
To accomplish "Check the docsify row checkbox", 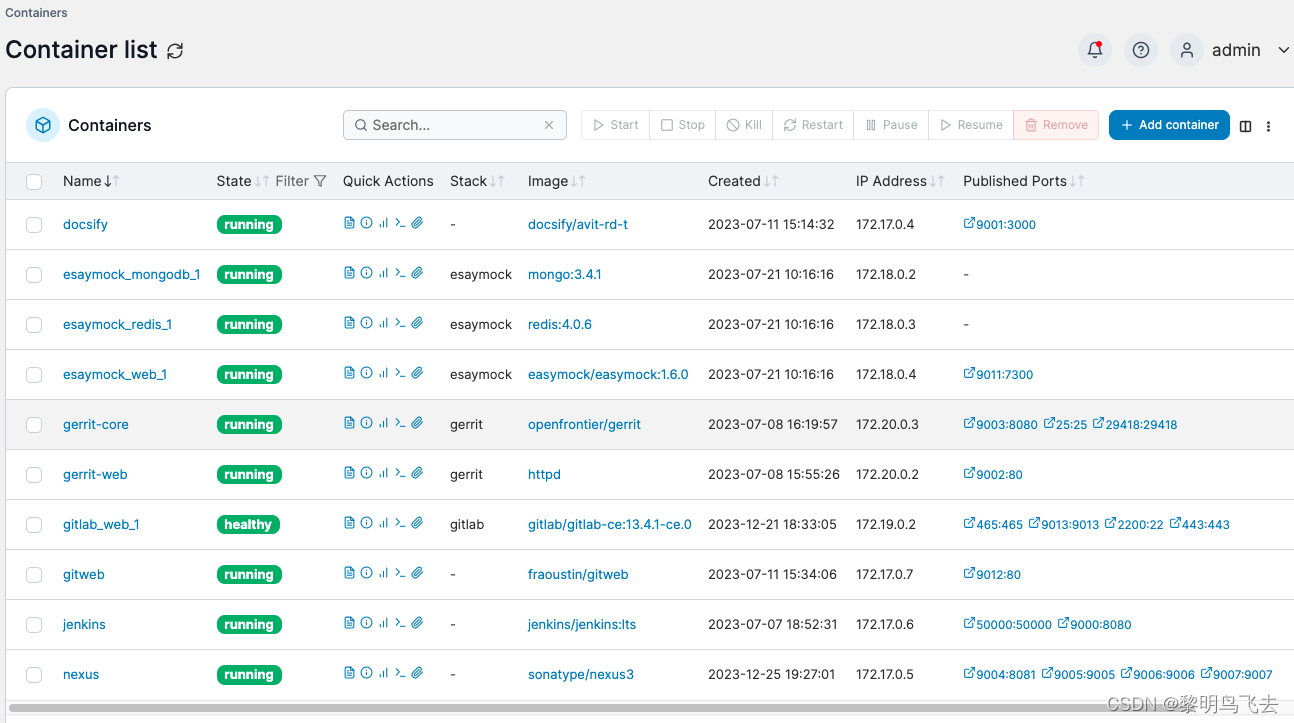I will pyautogui.click(x=34, y=225).
